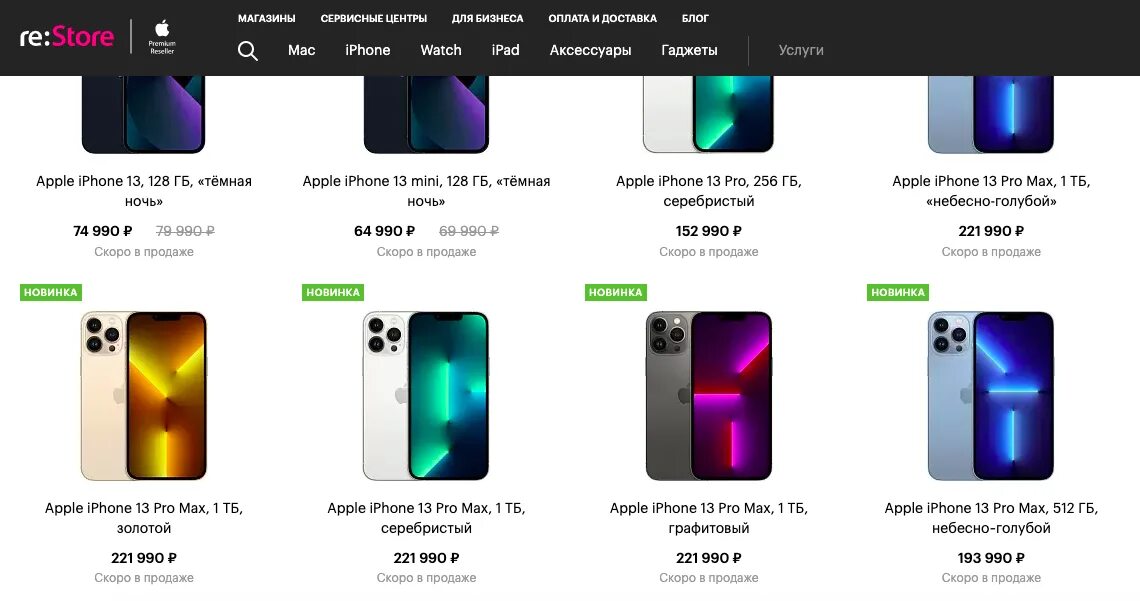Open the Mac menu section
Viewport: 1140px width, 601px height.
pos(301,50)
